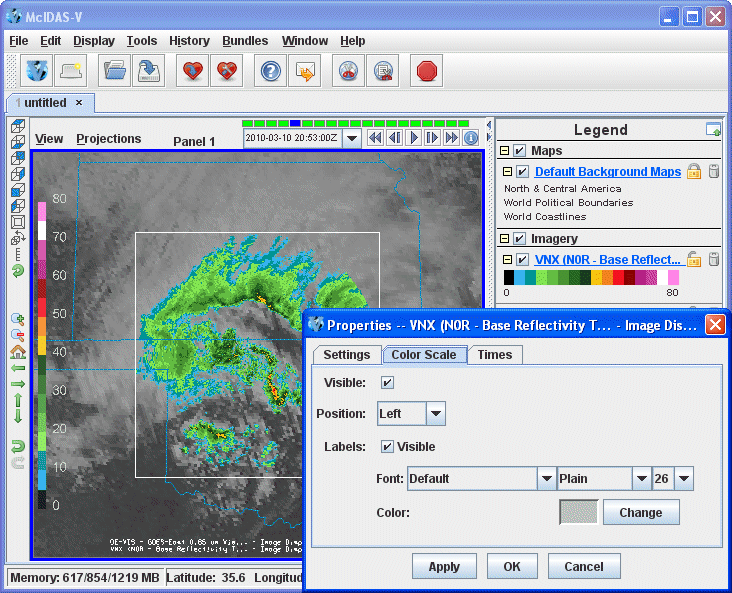This screenshot has height=593, width=732.
Task: Open the Font Default dropdown
Action: [x=547, y=479]
